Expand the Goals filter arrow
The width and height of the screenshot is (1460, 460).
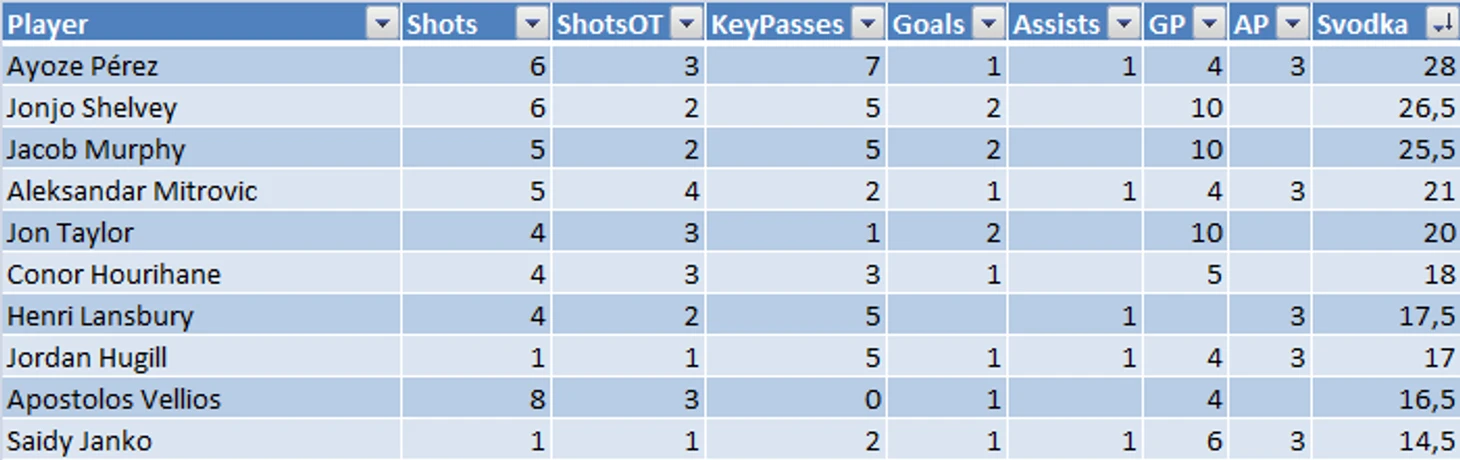click(x=989, y=25)
